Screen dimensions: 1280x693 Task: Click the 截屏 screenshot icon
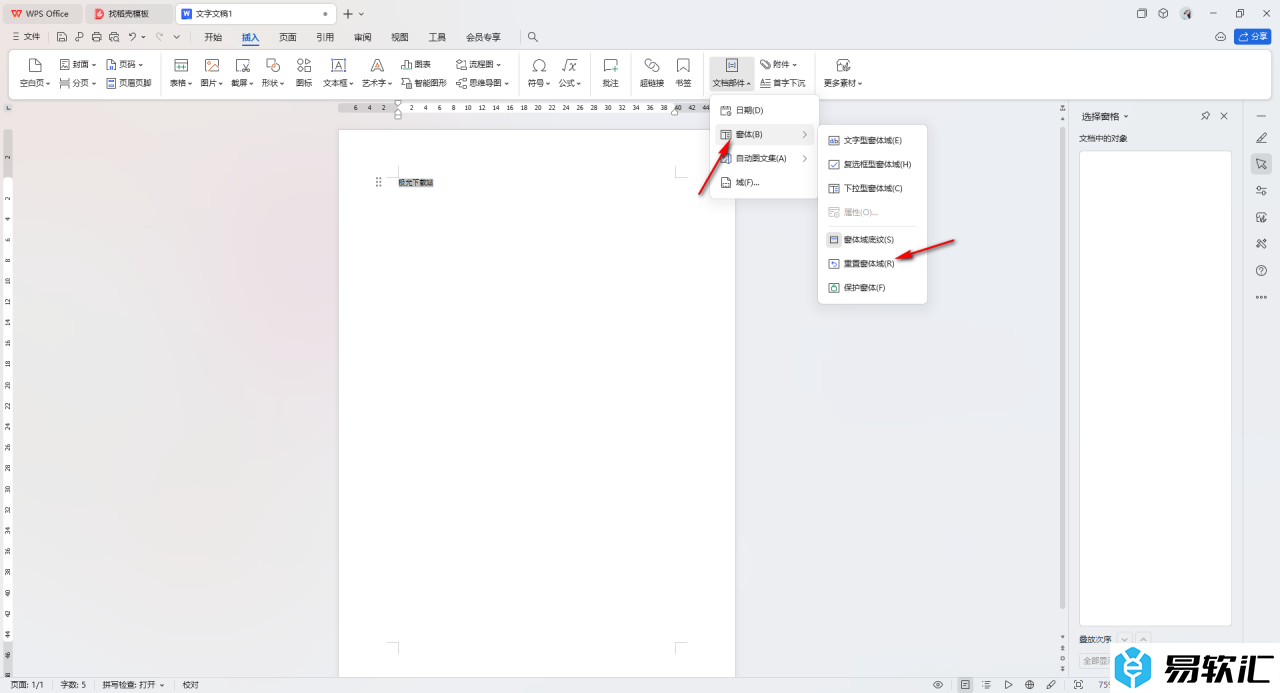click(242, 65)
